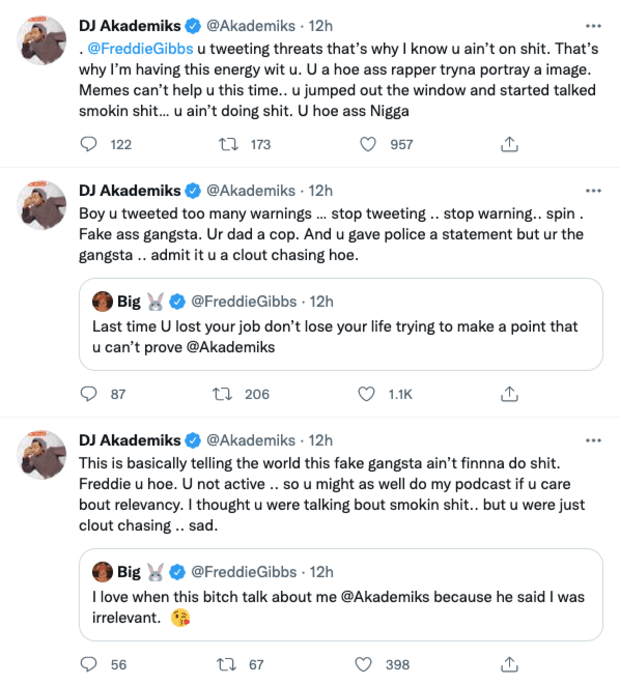Retweet the tweet with 173 retweets
Viewport: 620px width, 685px height.
coord(228,144)
